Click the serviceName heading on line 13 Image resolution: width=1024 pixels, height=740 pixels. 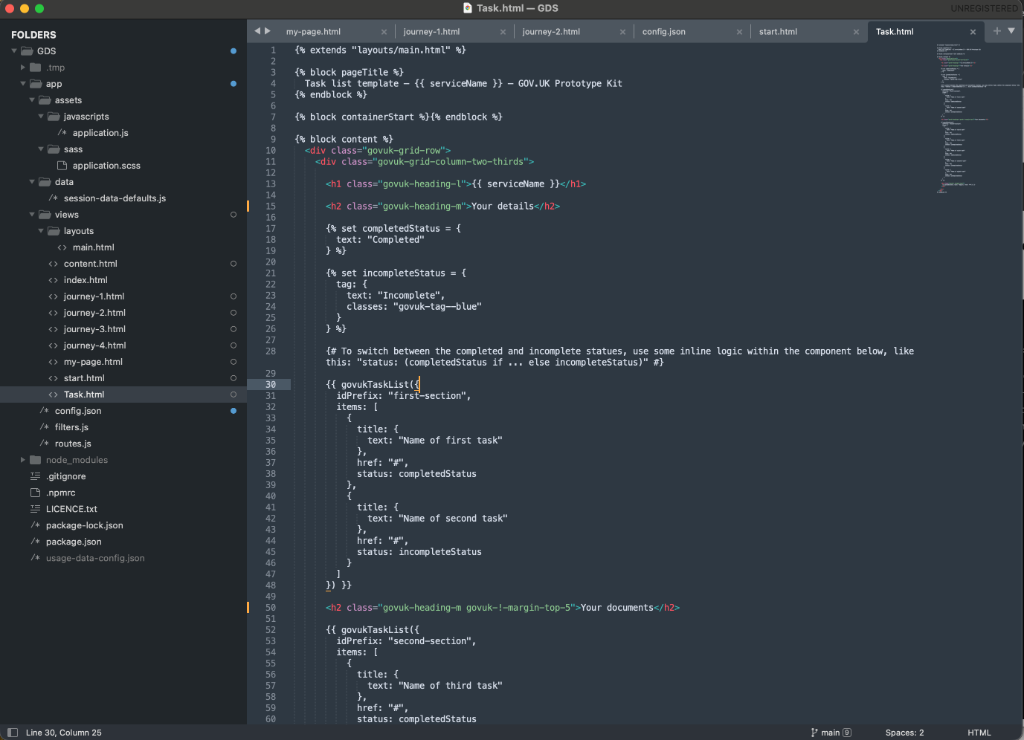(456, 184)
